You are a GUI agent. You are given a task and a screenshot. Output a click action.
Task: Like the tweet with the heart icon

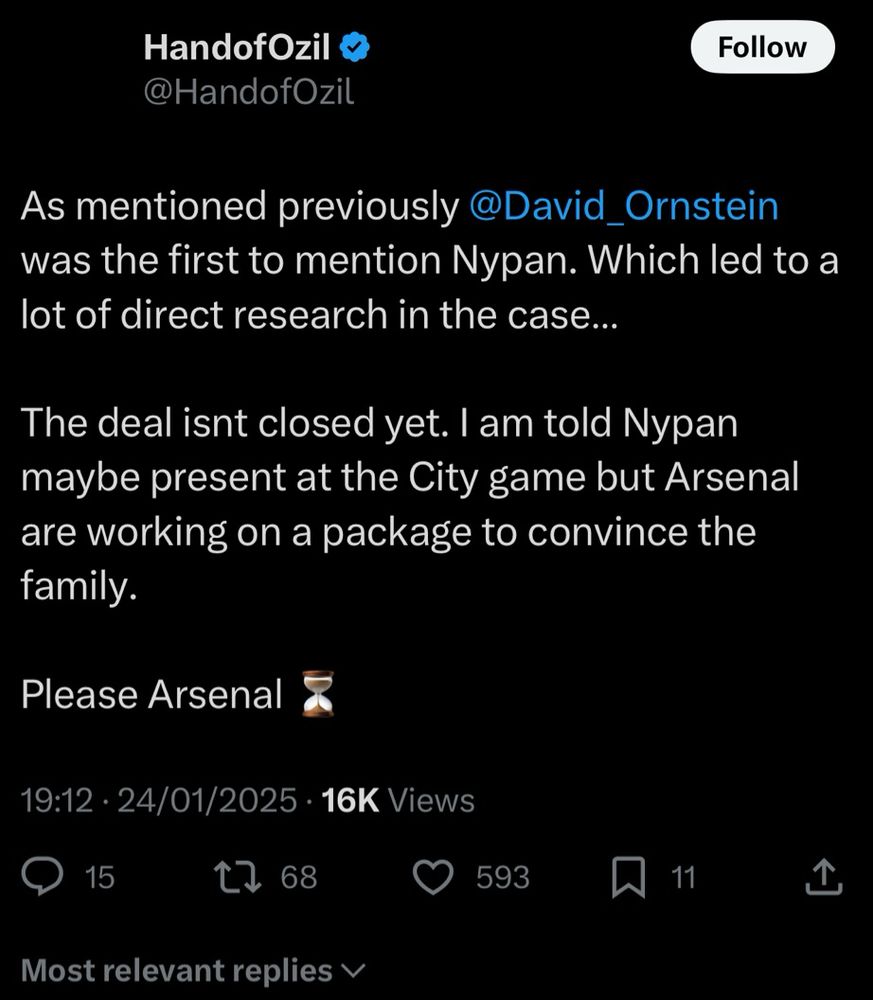(x=434, y=877)
